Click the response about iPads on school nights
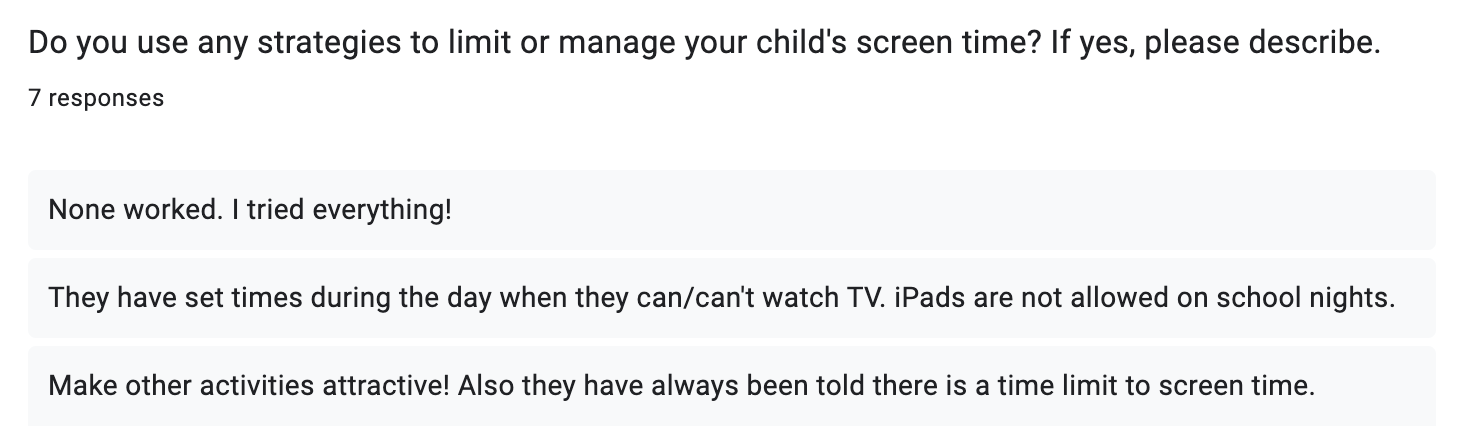This screenshot has height=426, width=1460. [x=731, y=297]
